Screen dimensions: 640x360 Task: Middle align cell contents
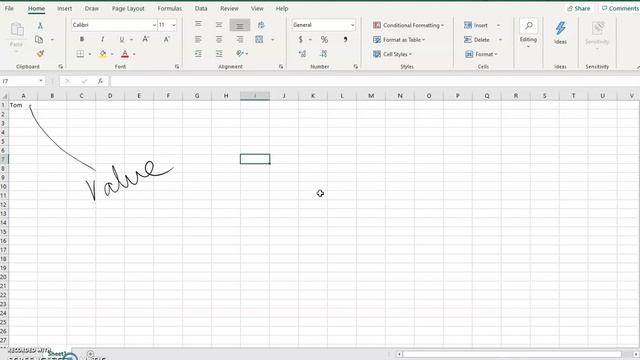(x=219, y=24)
